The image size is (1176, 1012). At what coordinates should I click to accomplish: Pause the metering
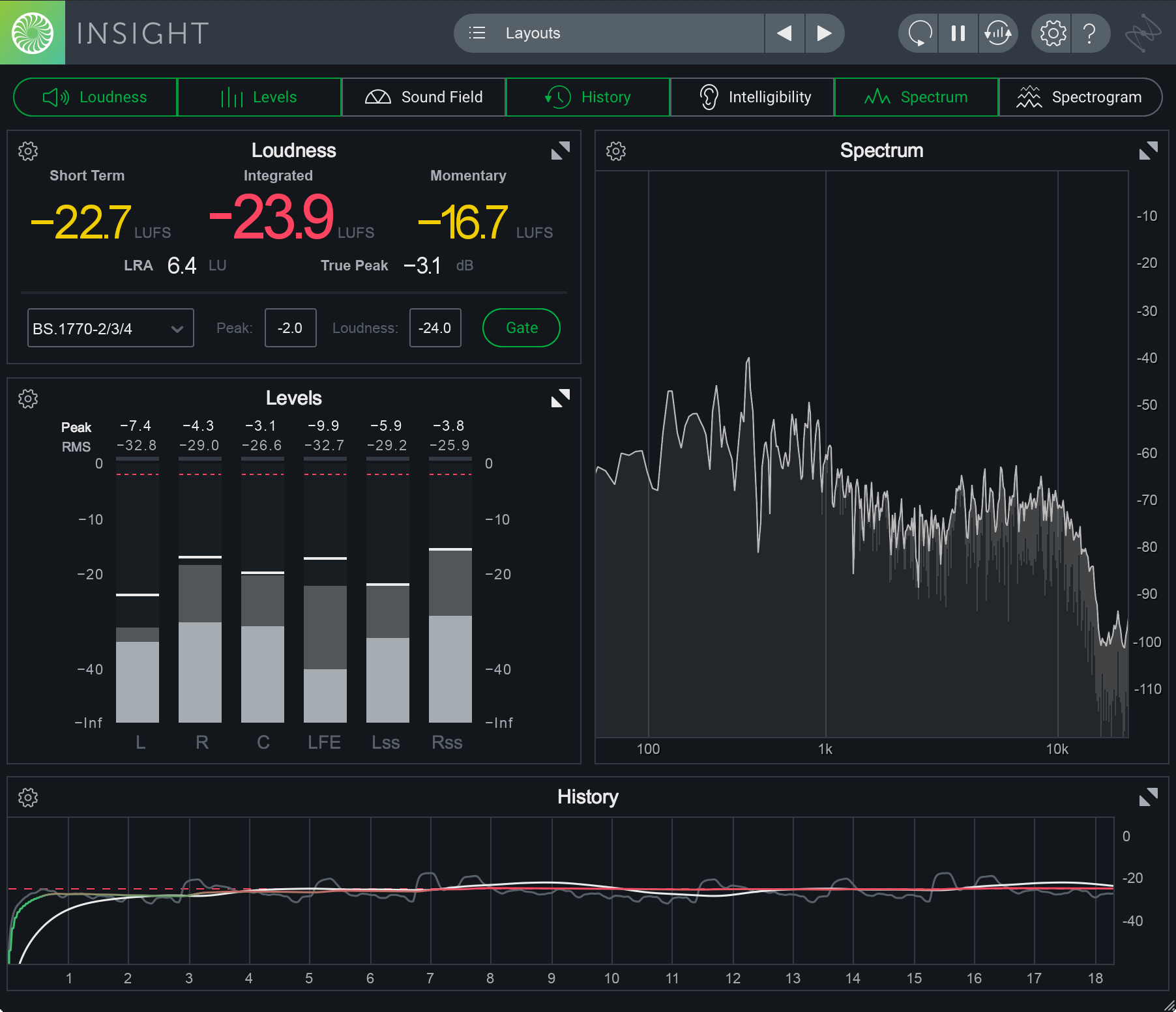(x=958, y=33)
